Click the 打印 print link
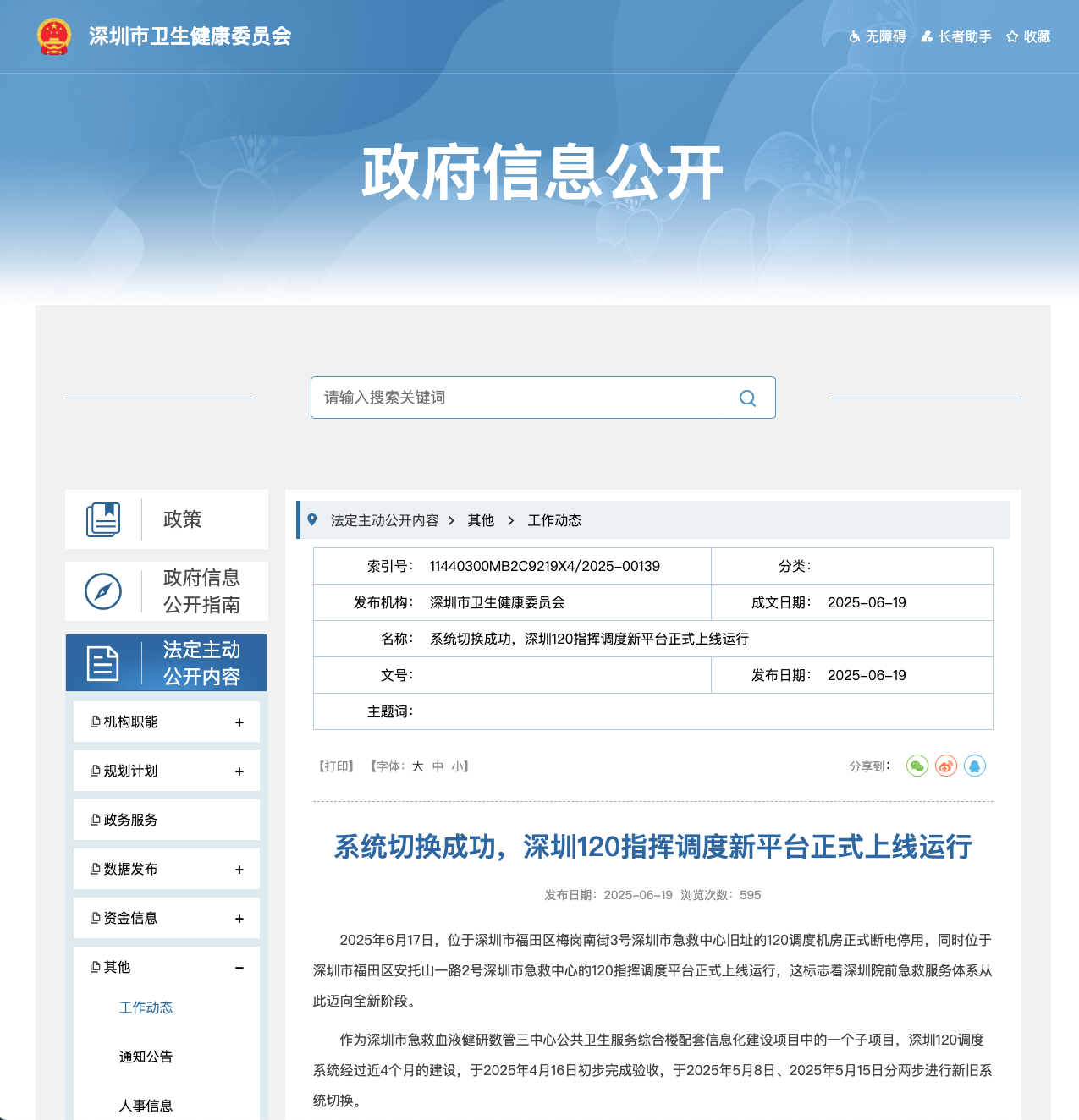Image resolution: width=1079 pixels, height=1120 pixels. click(x=336, y=767)
